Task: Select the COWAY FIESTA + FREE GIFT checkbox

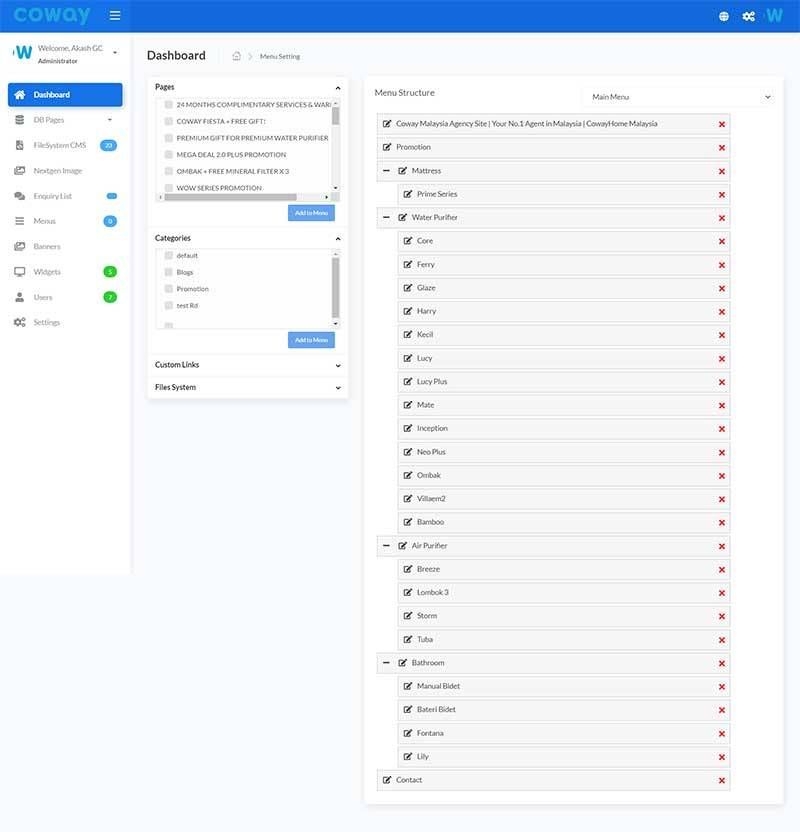Action: (169, 121)
